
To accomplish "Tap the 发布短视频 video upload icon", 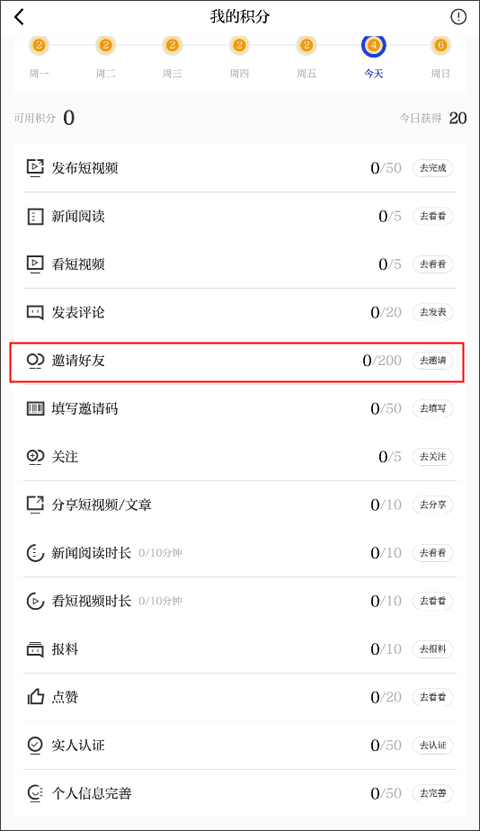I will 35,168.
